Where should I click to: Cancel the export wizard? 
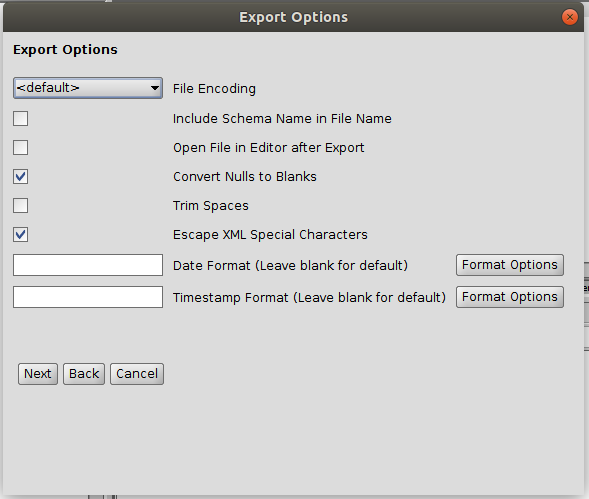click(137, 374)
